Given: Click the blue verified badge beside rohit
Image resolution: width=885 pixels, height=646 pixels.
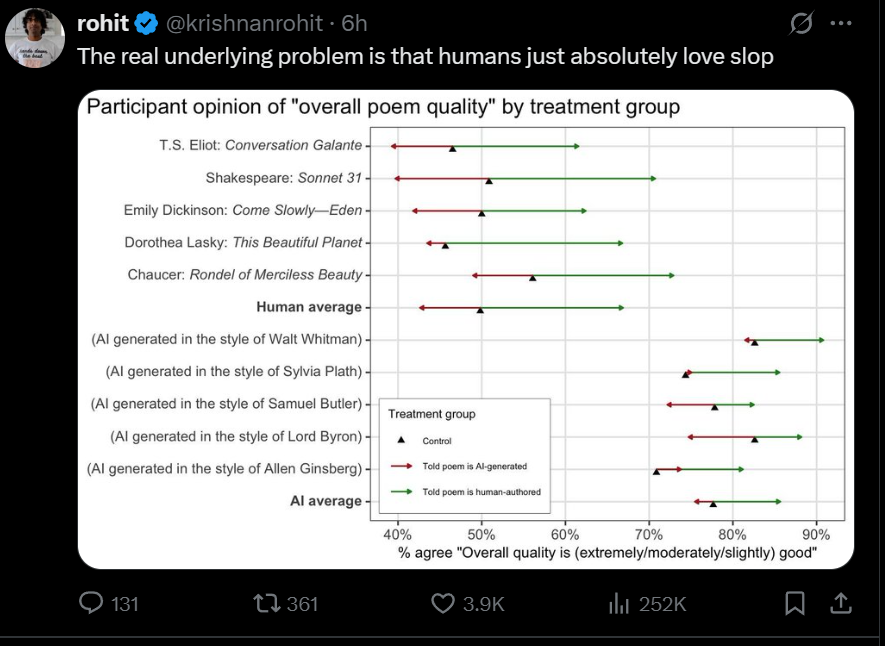Looking at the screenshot, I should point(146,23).
